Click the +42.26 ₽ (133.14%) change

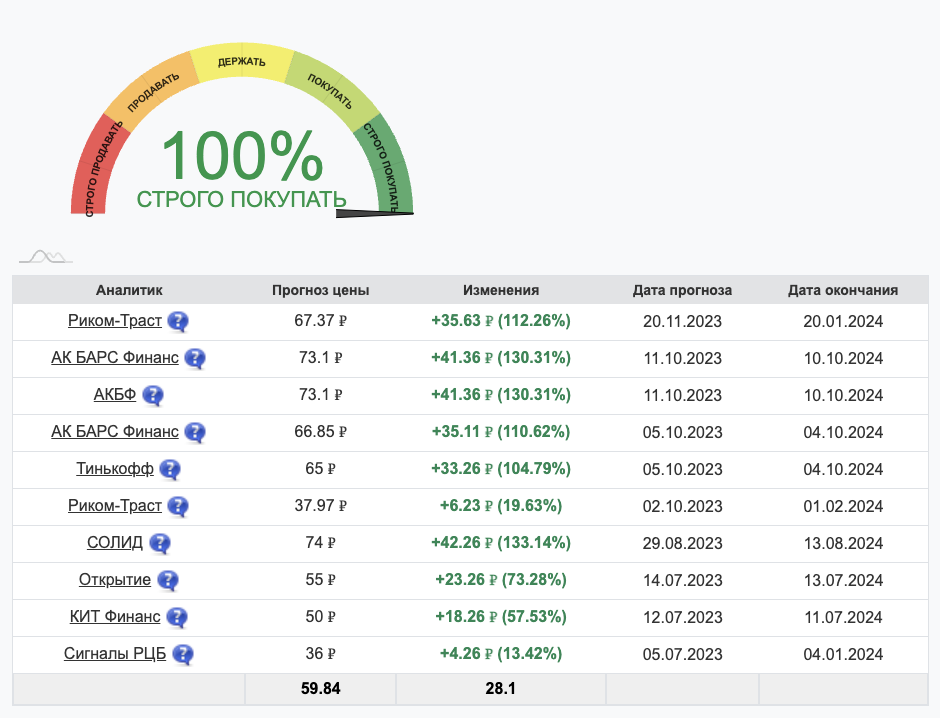501,542
